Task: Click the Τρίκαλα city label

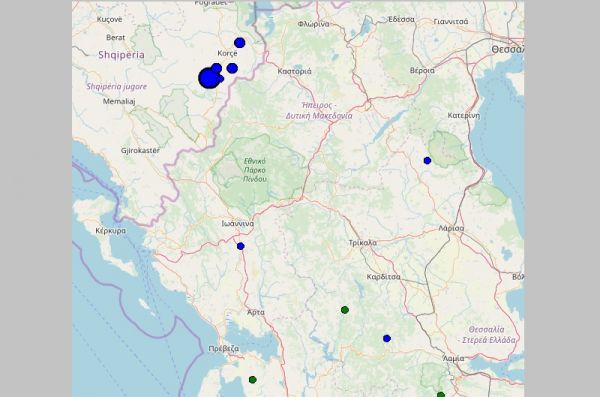Action: pyautogui.click(x=363, y=243)
